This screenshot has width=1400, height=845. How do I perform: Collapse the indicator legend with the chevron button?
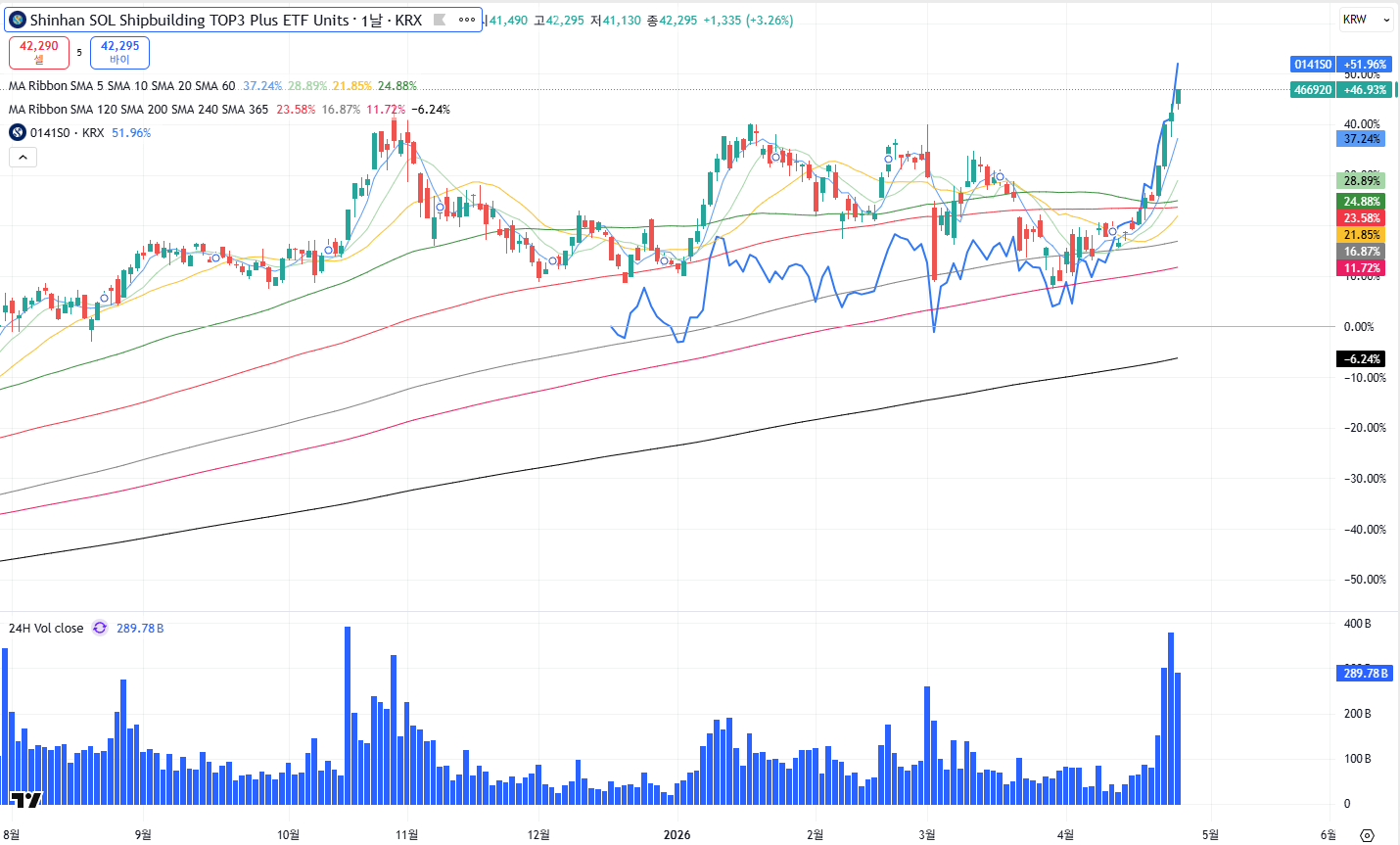tap(23, 158)
